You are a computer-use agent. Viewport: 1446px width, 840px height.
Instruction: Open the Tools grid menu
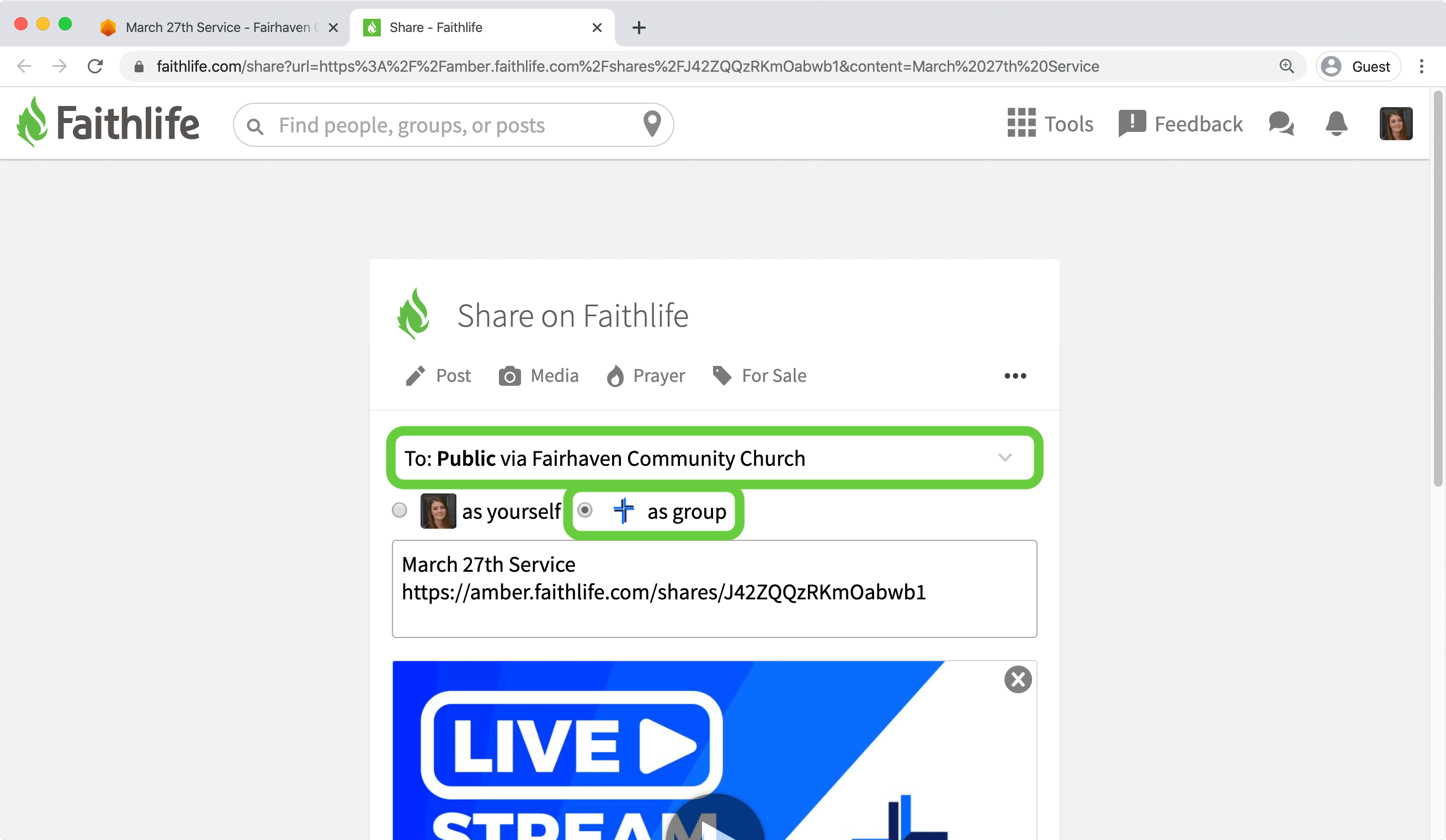pyautogui.click(x=1050, y=124)
